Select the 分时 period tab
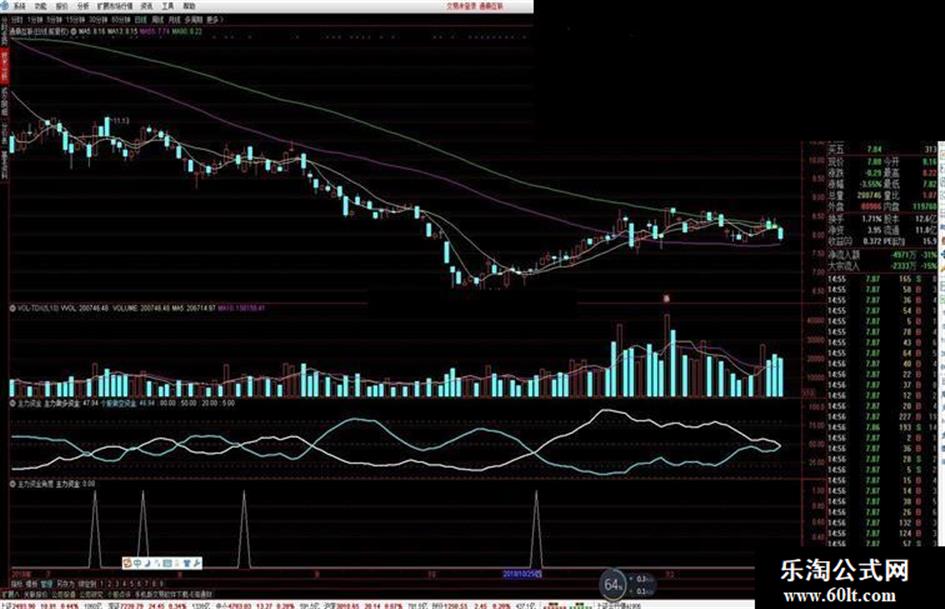The width and height of the screenshot is (945, 609). (x=17, y=19)
